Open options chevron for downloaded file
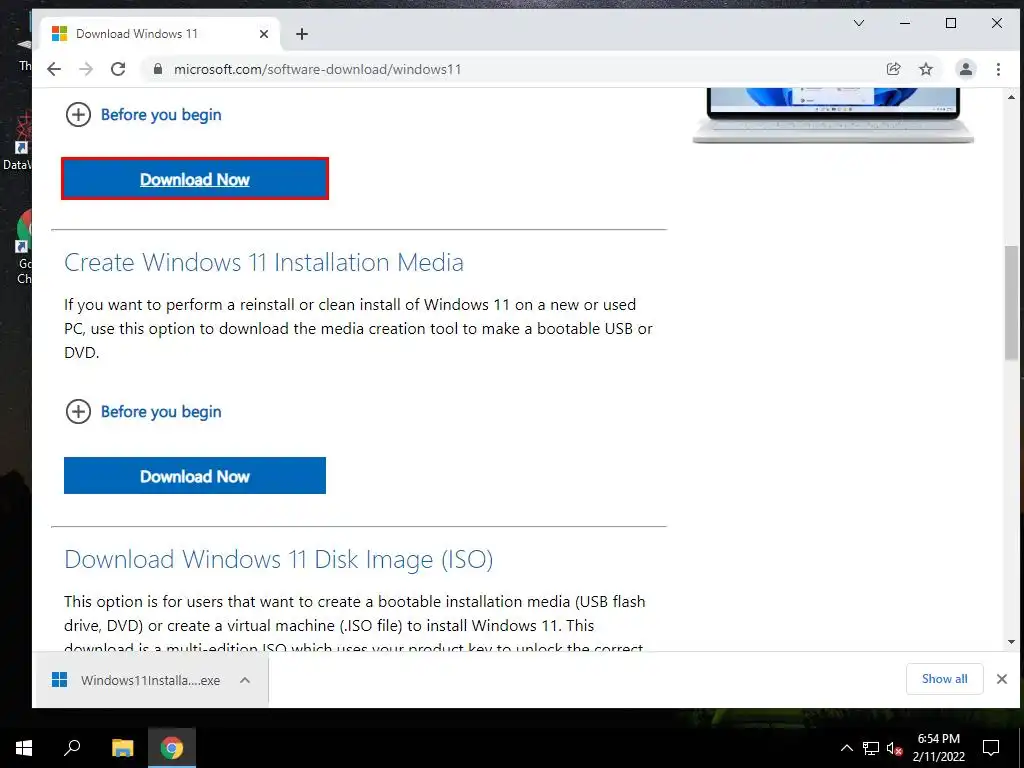This screenshot has width=1024, height=768. click(245, 680)
